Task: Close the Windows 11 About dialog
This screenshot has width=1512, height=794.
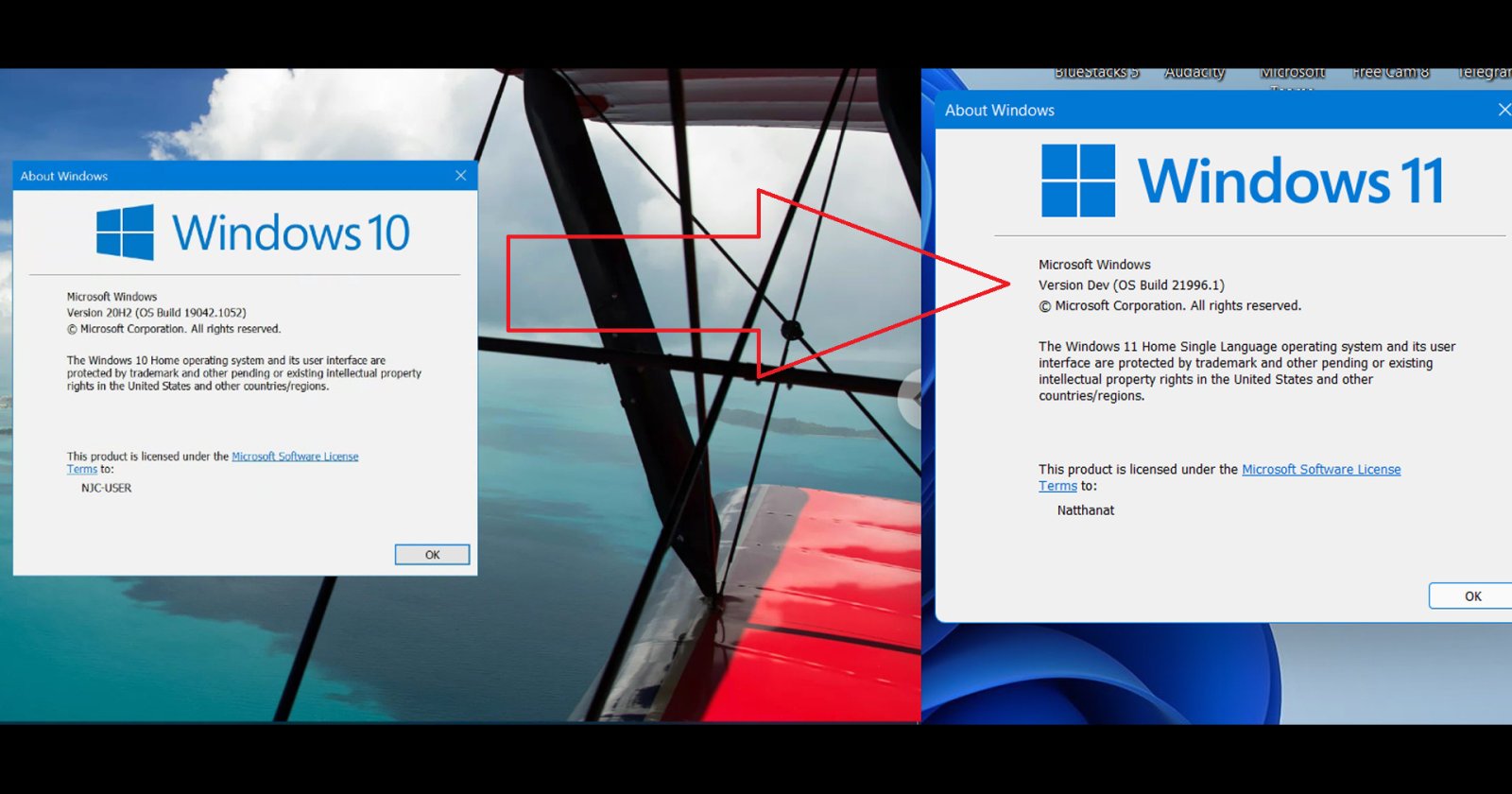Action: [1503, 111]
